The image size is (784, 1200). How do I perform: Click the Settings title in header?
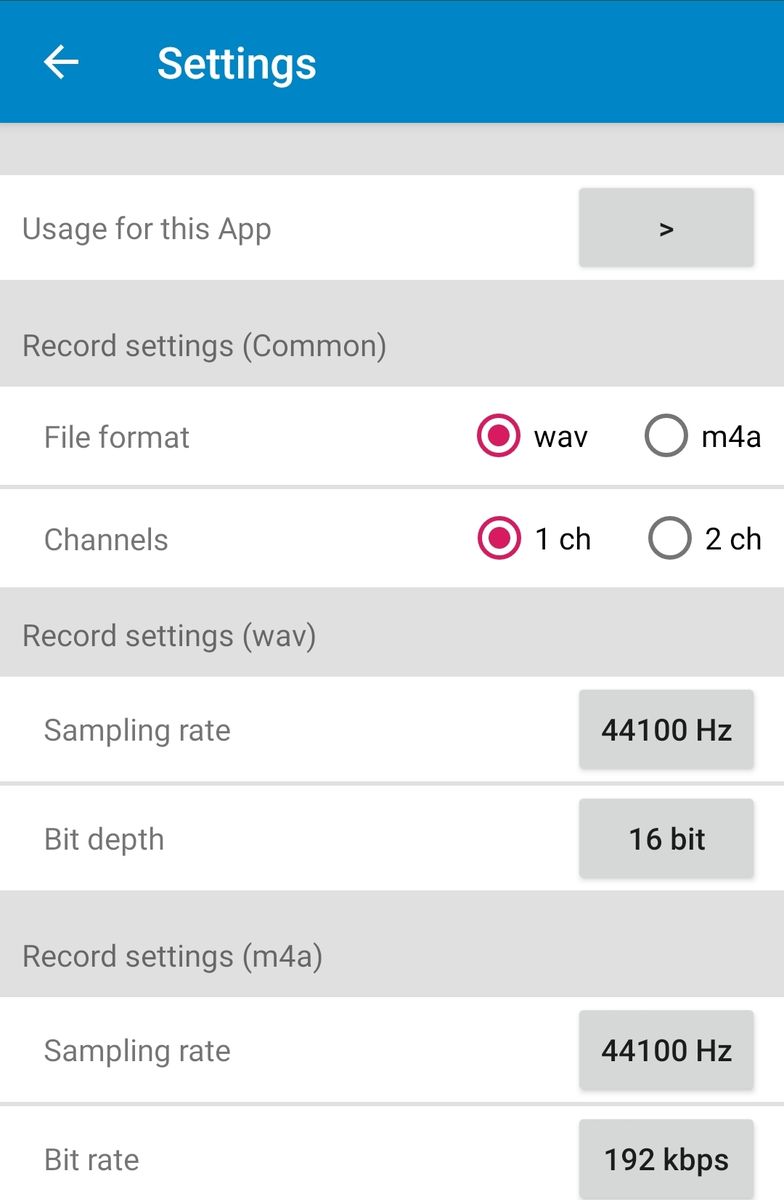coord(236,64)
